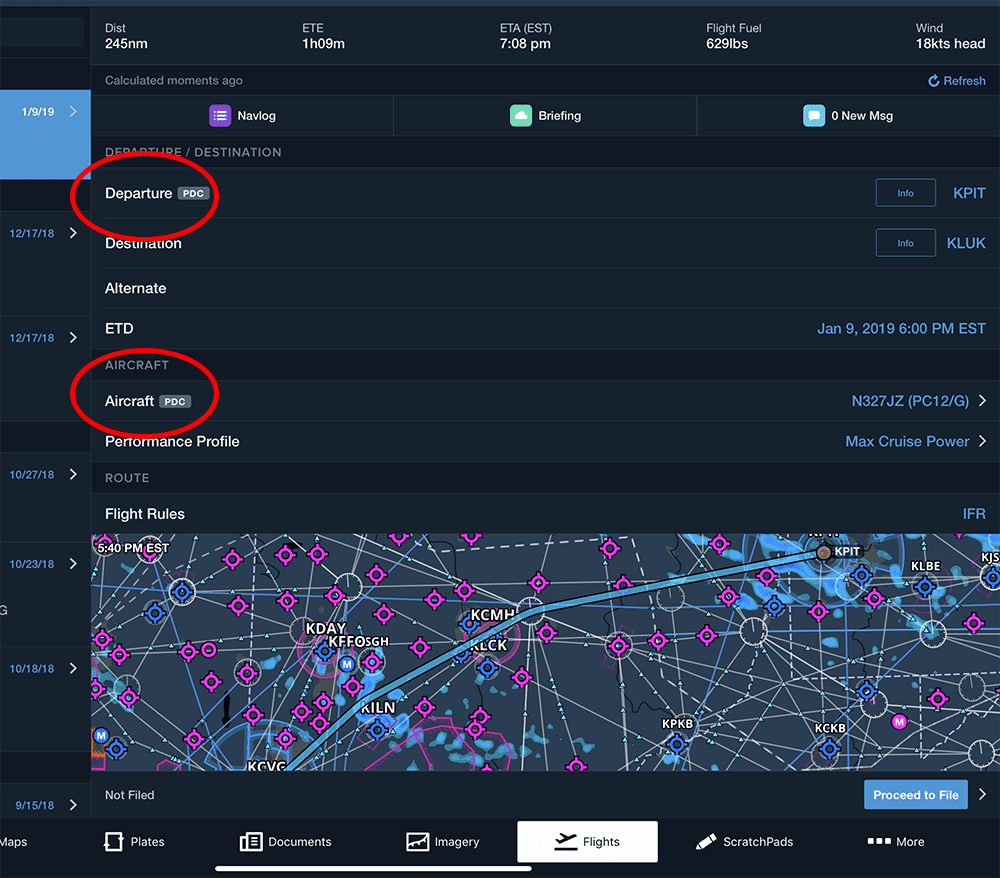Open the Plates tab icon
The image size is (1000, 878).
click(x=114, y=842)
